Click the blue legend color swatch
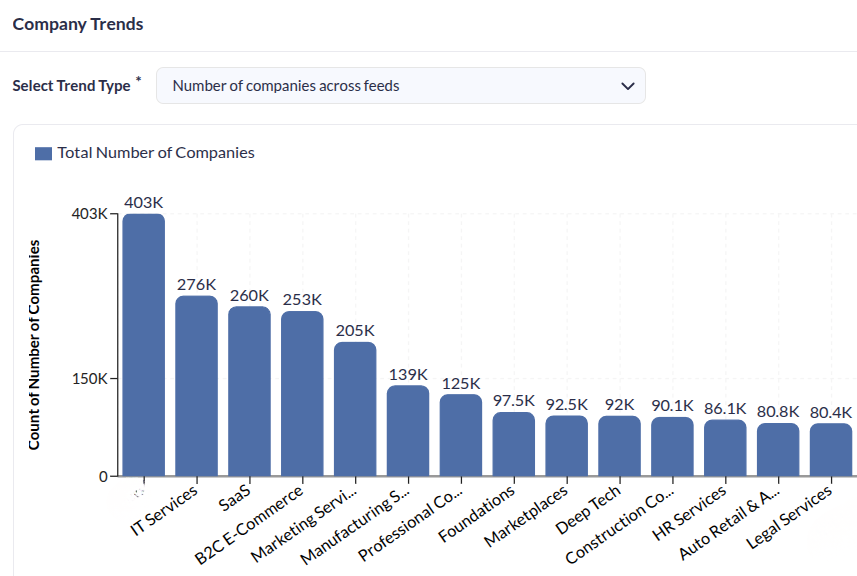Viewport: 857px width, 576px height. pyautogui.click(x=42, y=152)
